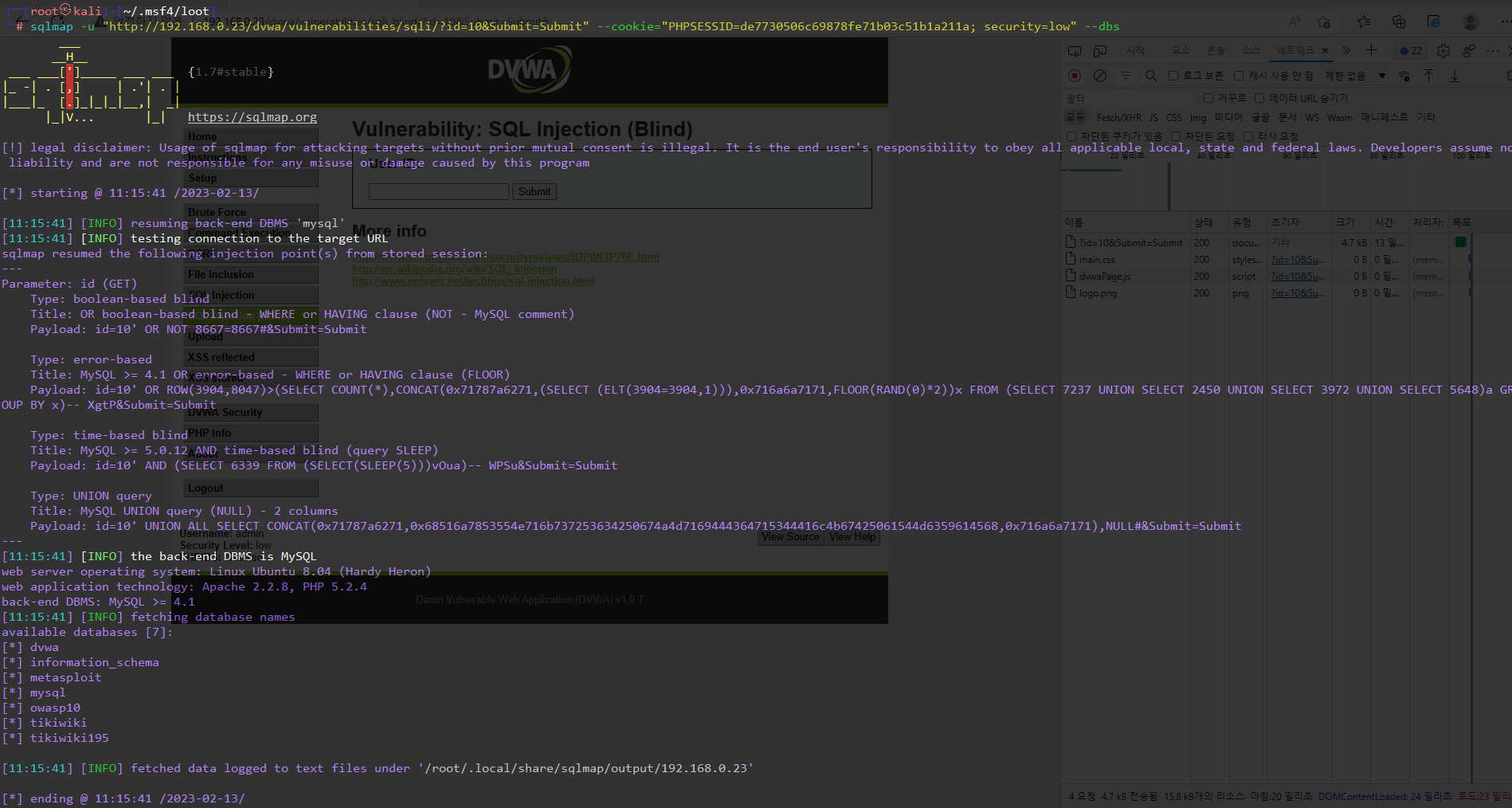Image resolution: width=1512 pixels, height=808 pixels.
Task: Open the 제한 없음 throttling dropdown
Action: click(x=1355, y=76)
